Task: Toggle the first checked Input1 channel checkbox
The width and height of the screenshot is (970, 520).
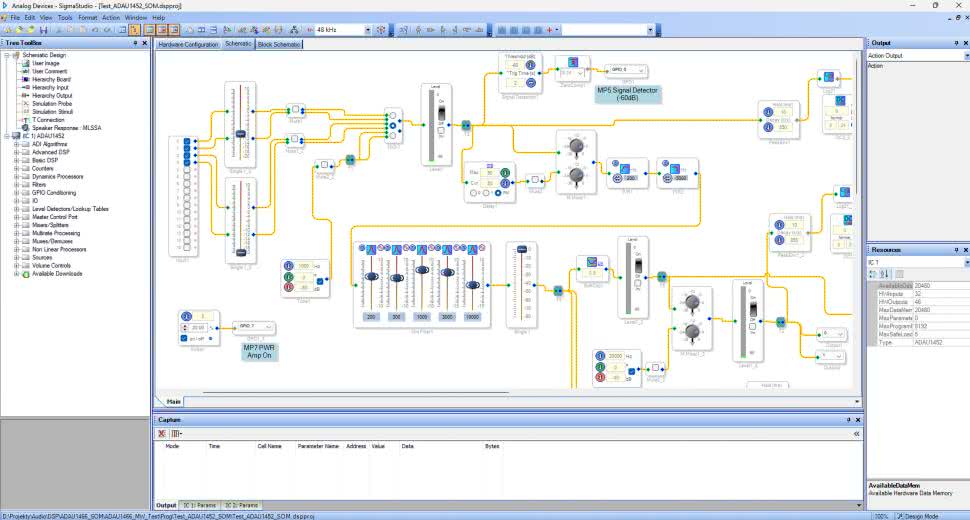Action: (x=185, y=142)
